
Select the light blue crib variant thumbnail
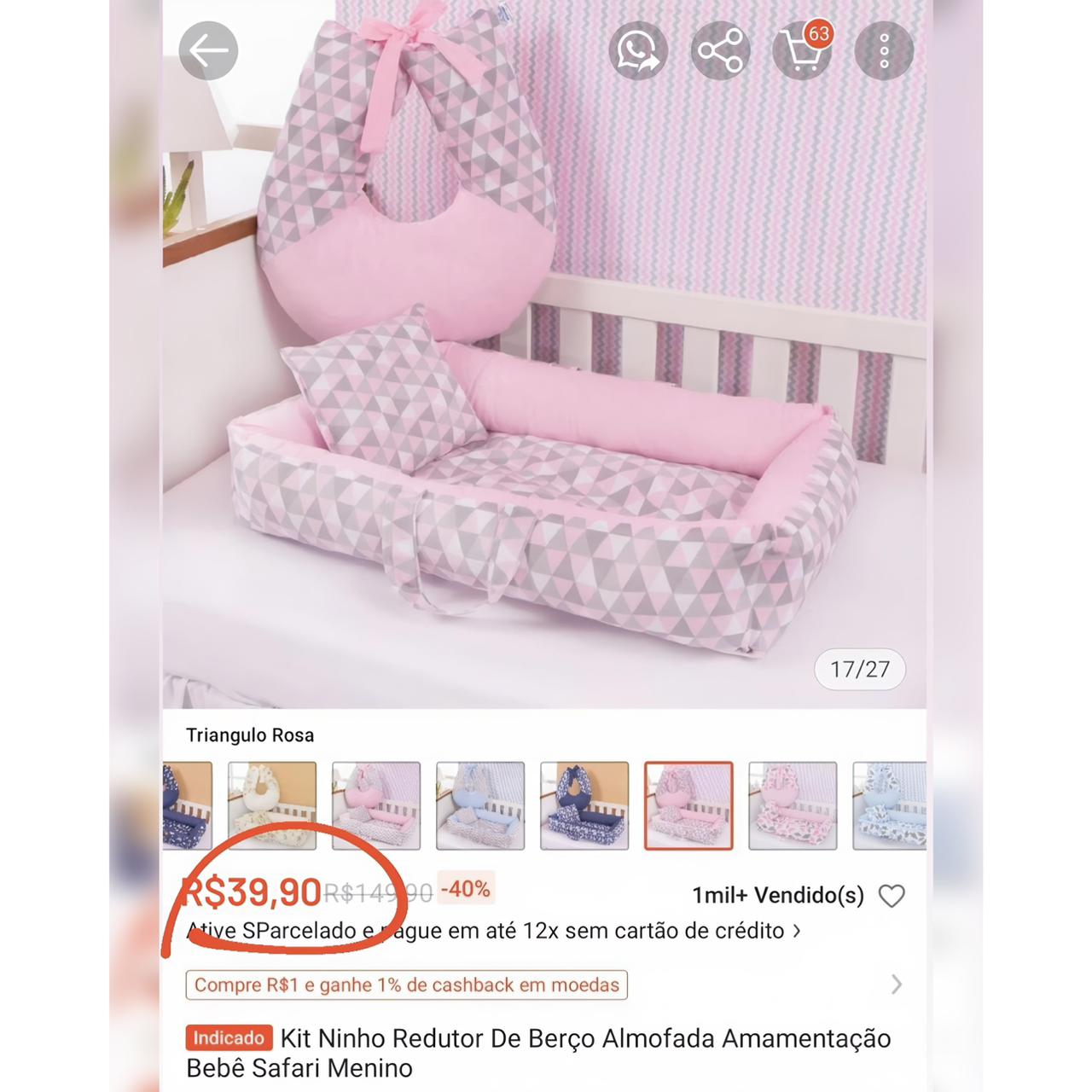pyautogui.click(x=480, y=806)
